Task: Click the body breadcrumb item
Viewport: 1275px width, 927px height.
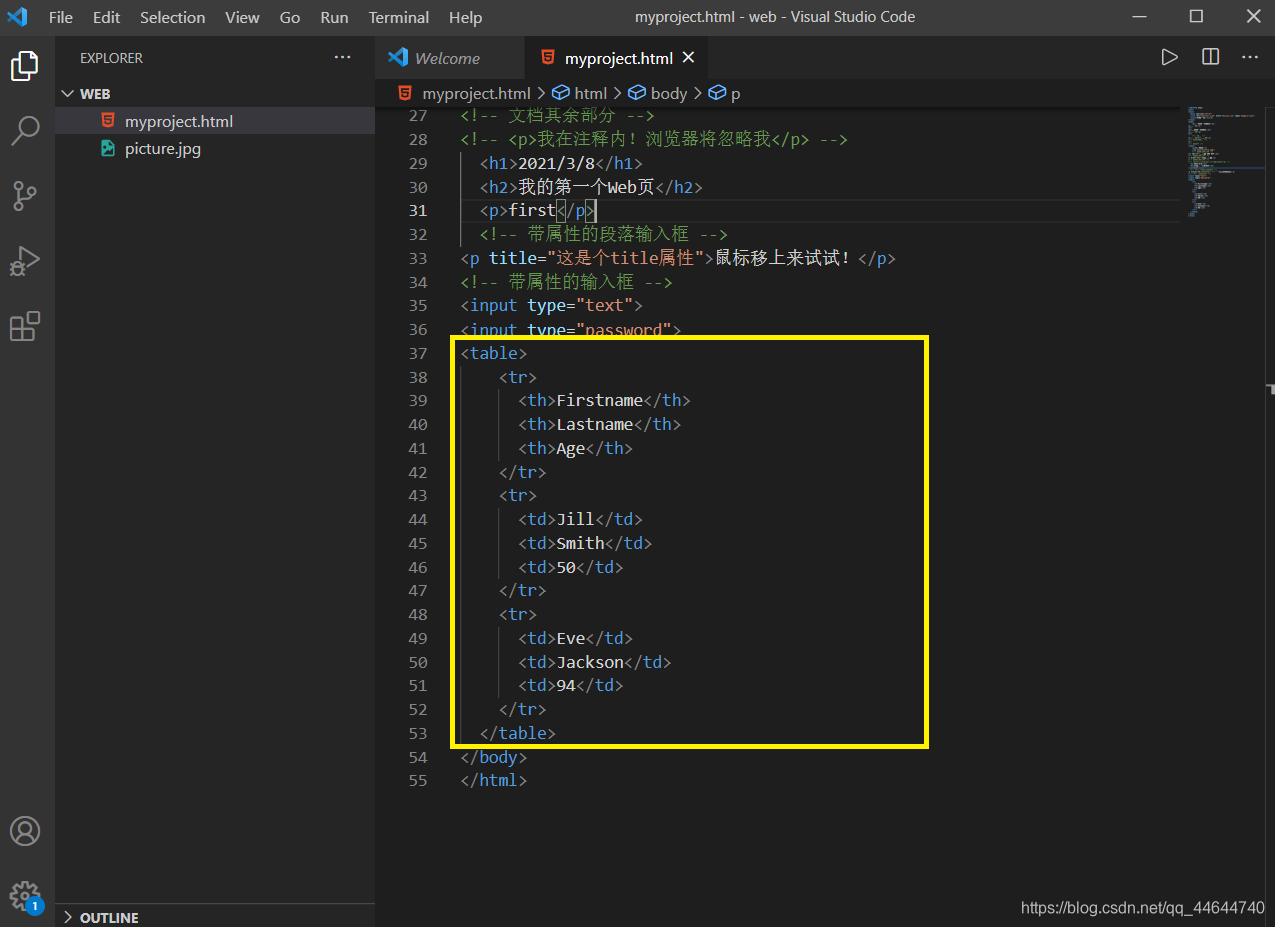Action: 669,93
